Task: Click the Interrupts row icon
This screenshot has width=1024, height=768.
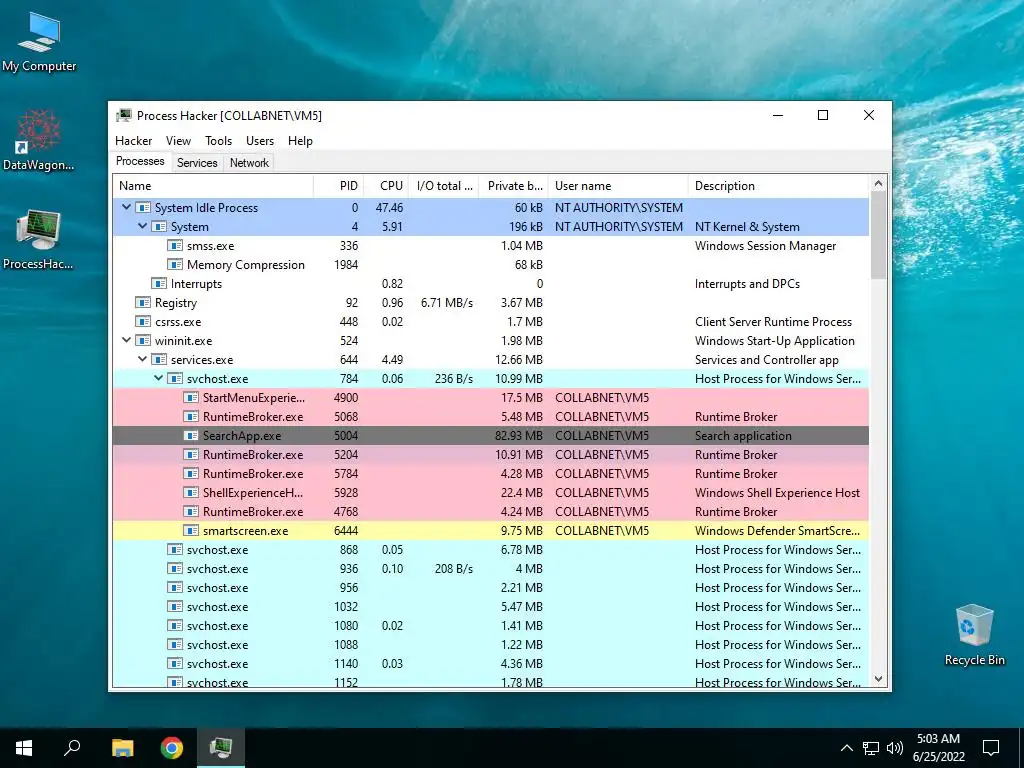Action: tap(159, 283)
